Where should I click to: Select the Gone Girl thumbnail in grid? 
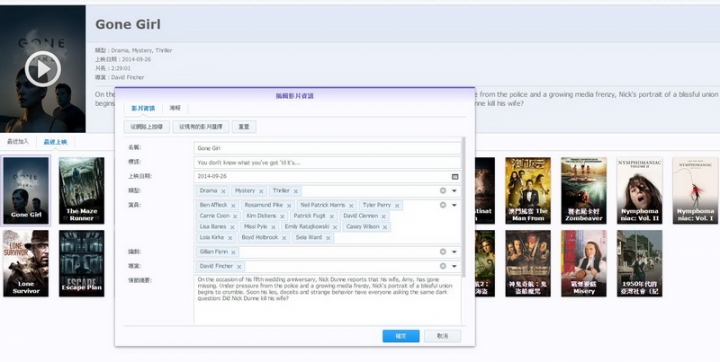26,190
